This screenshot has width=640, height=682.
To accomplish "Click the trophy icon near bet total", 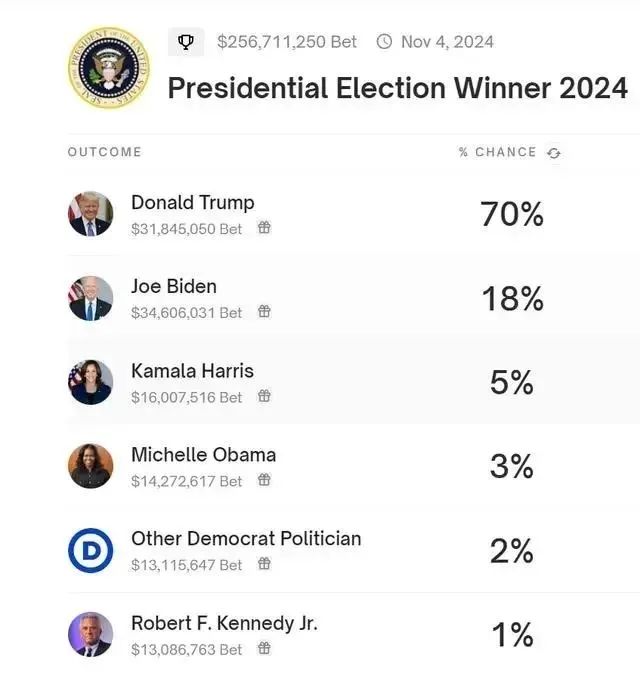I will tap(186, 42).
